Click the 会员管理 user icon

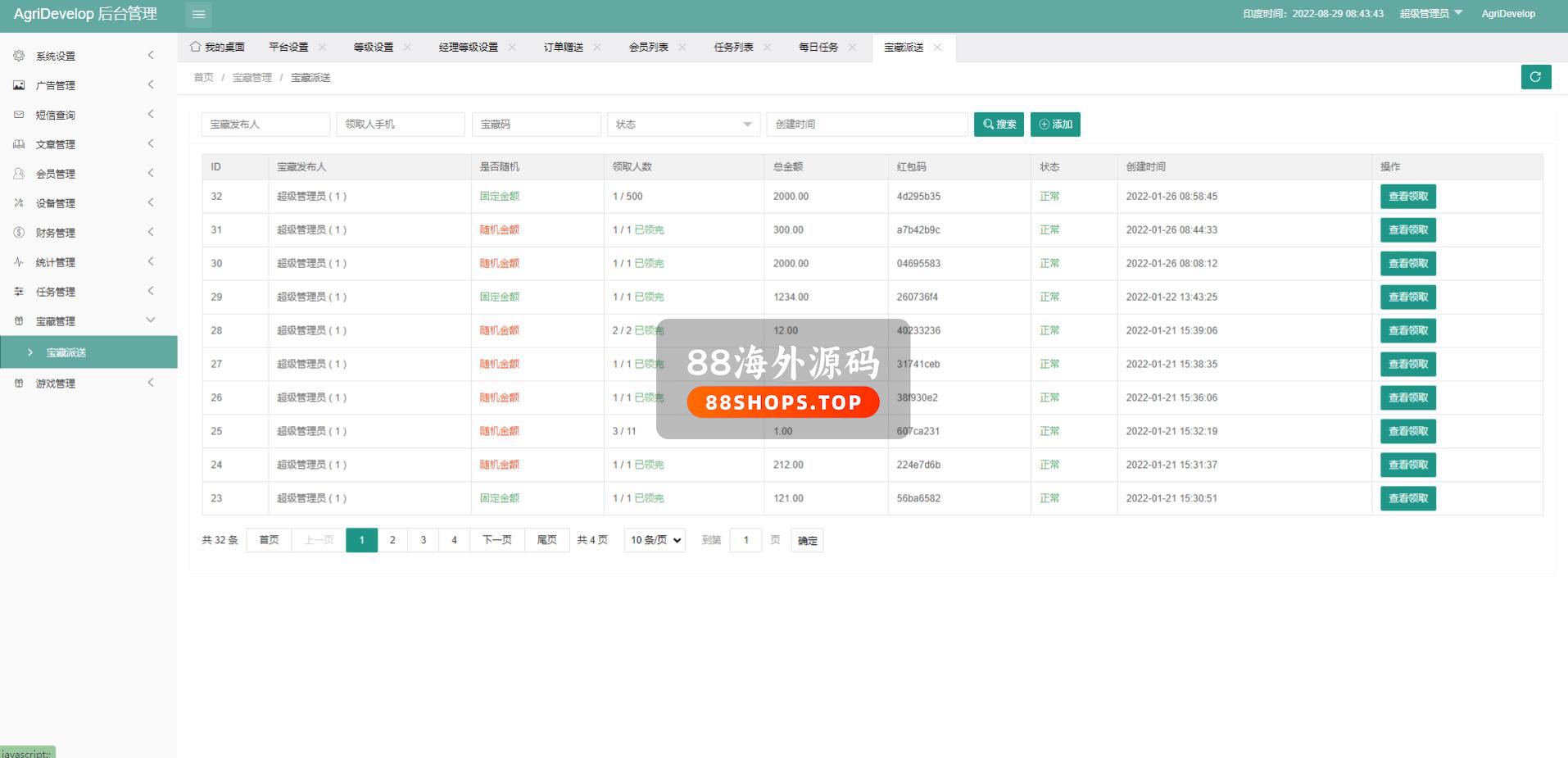pyautogui.click(x=19, y=174)
